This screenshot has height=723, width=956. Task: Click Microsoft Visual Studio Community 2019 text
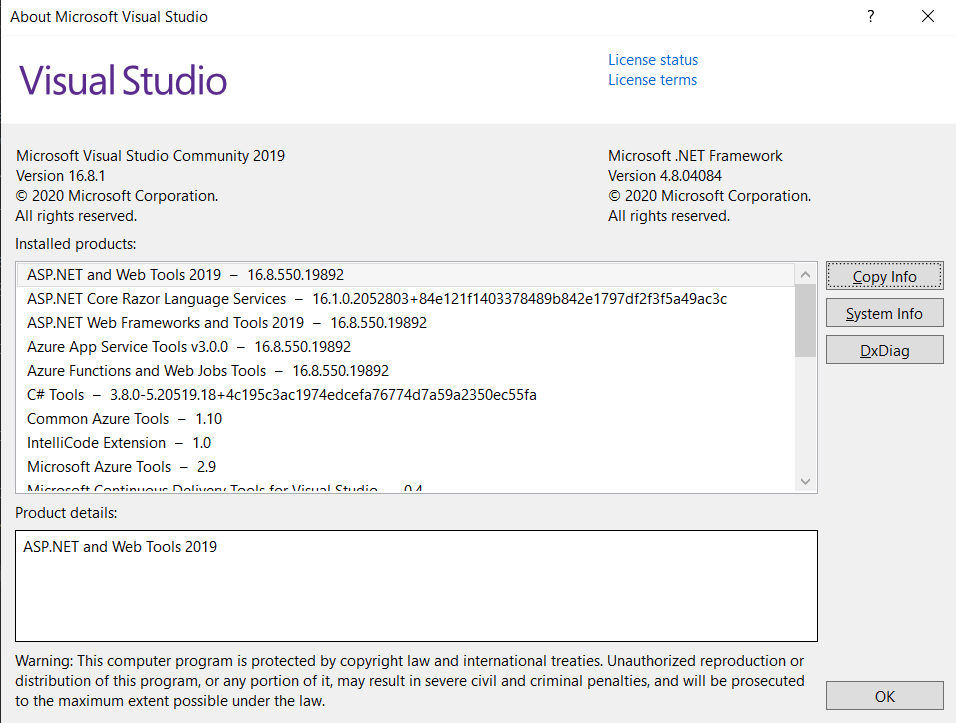151,155
